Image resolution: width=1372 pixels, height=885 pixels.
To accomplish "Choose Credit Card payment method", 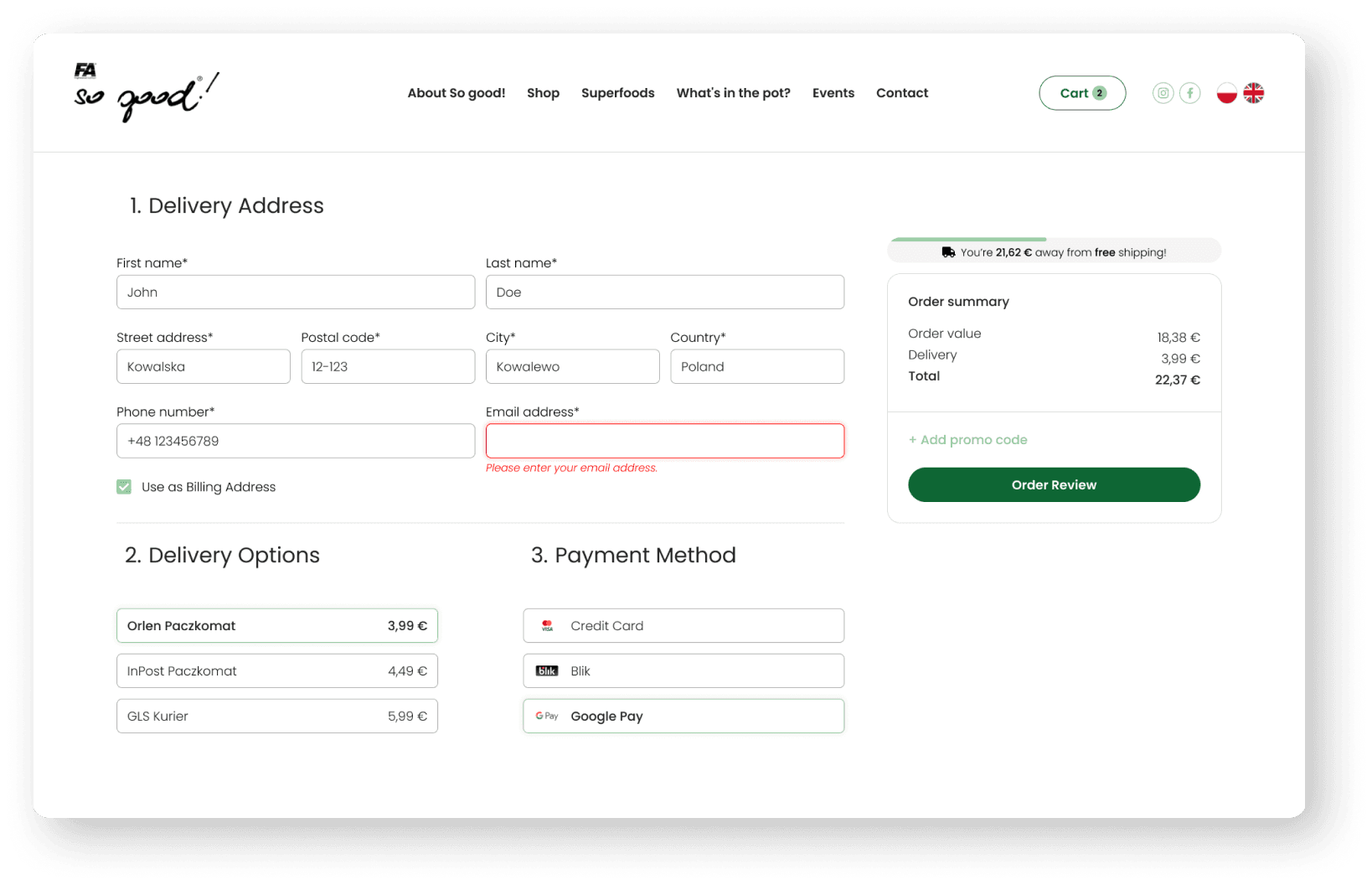I will coord(683,626).
